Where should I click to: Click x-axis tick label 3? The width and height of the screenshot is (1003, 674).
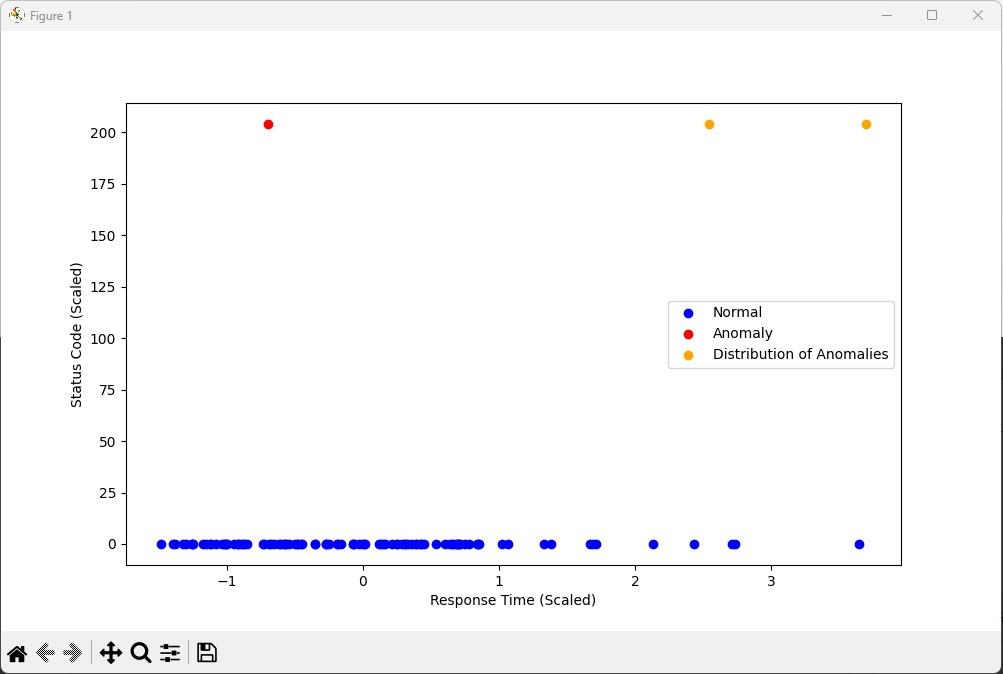click(x=771, y=581)
